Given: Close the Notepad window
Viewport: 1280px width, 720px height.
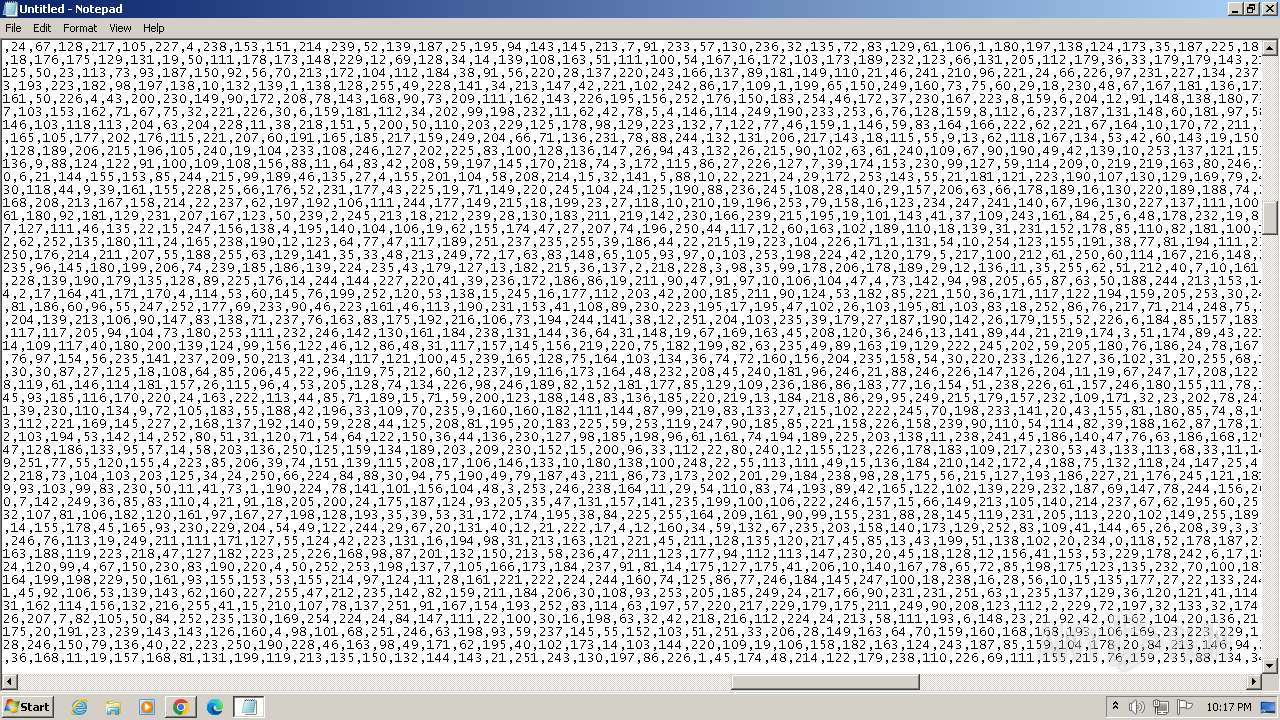Looking at the screenshot, I should [x=1269, y=9].
